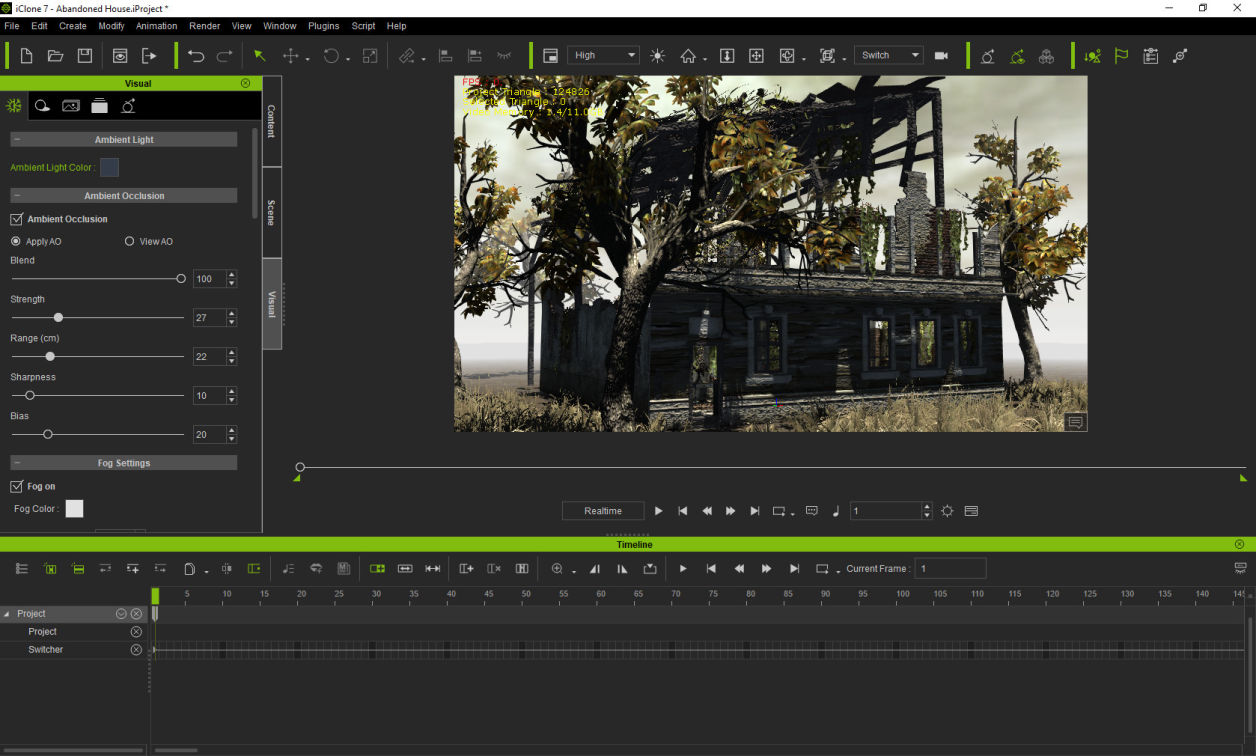Close the Visual panel with its green x

click(x=246, y=83)
